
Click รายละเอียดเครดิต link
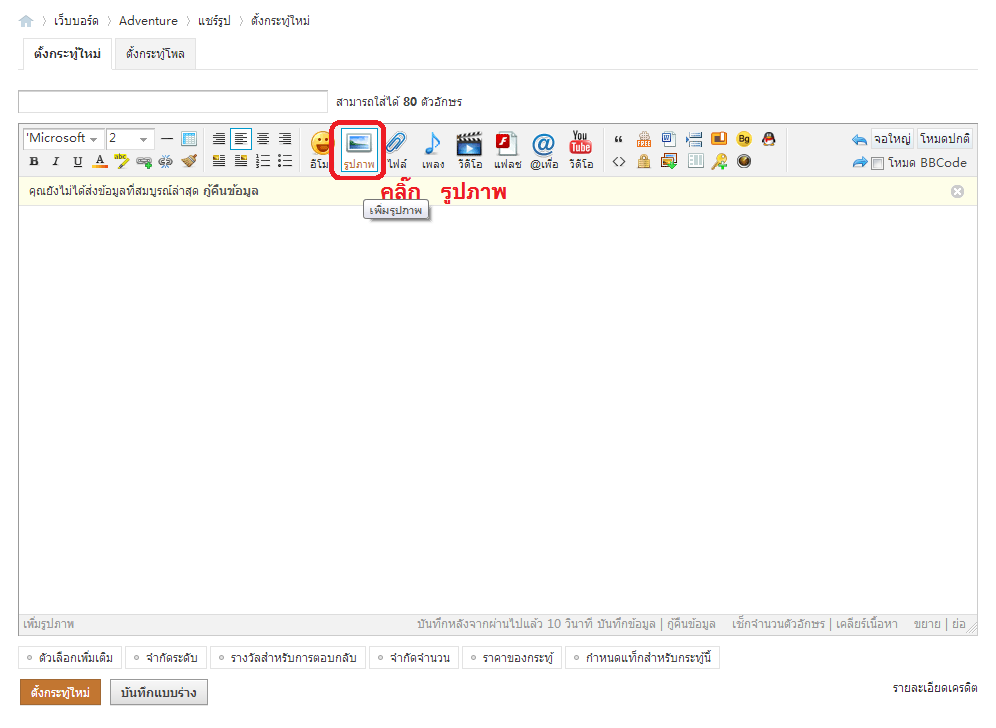click(934, 688)
